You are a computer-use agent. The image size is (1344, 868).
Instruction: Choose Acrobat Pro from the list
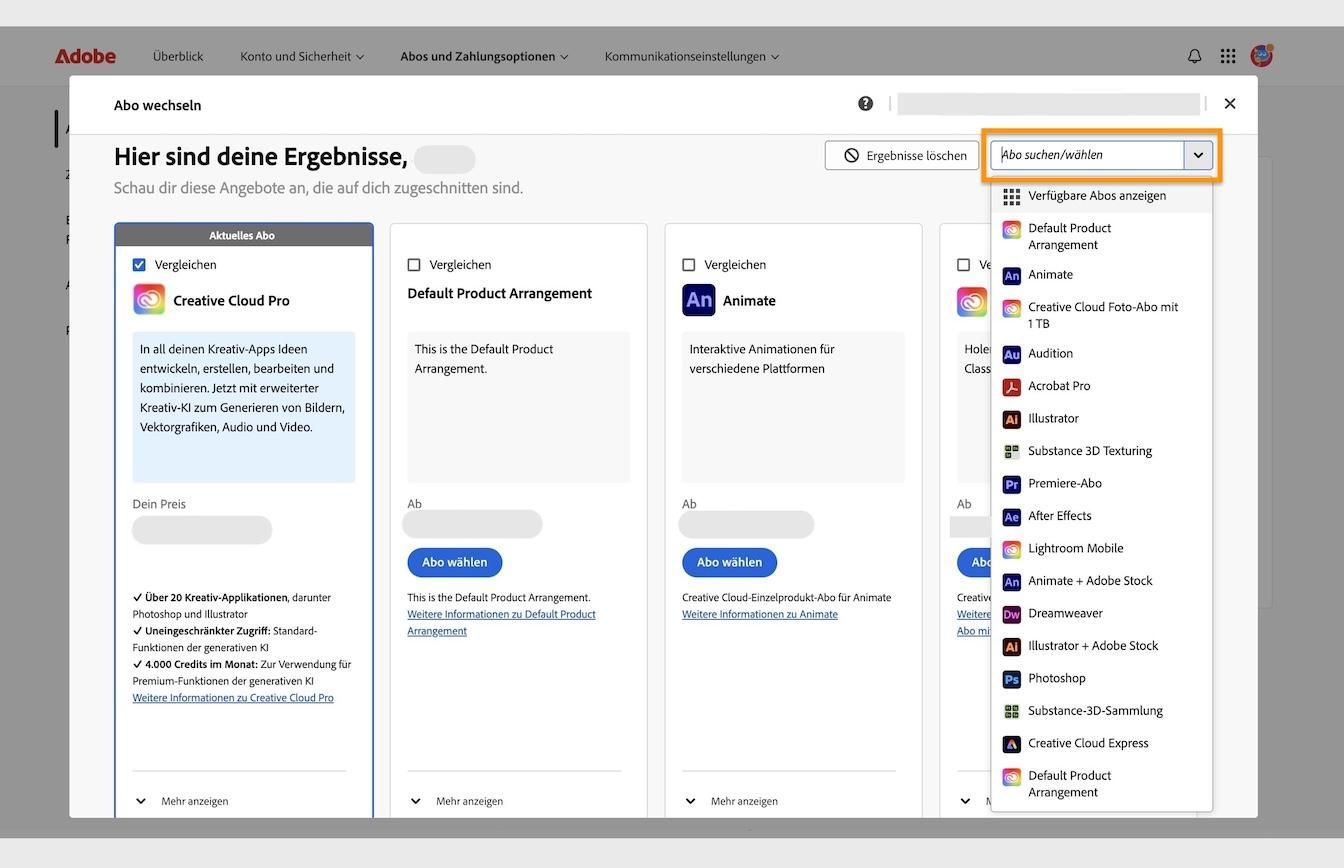(x=1063, y=385)
